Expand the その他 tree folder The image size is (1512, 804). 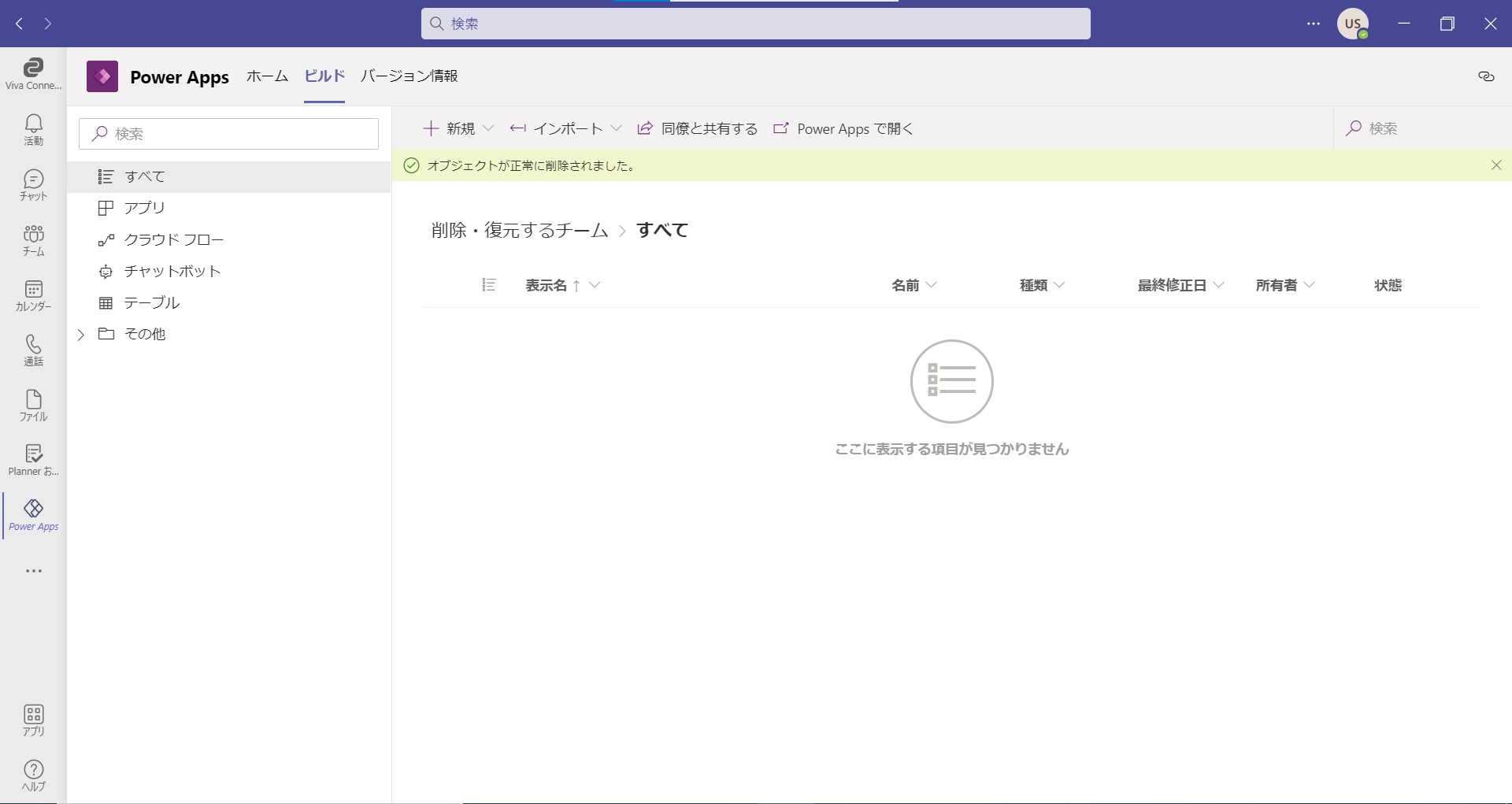[81, 335]
